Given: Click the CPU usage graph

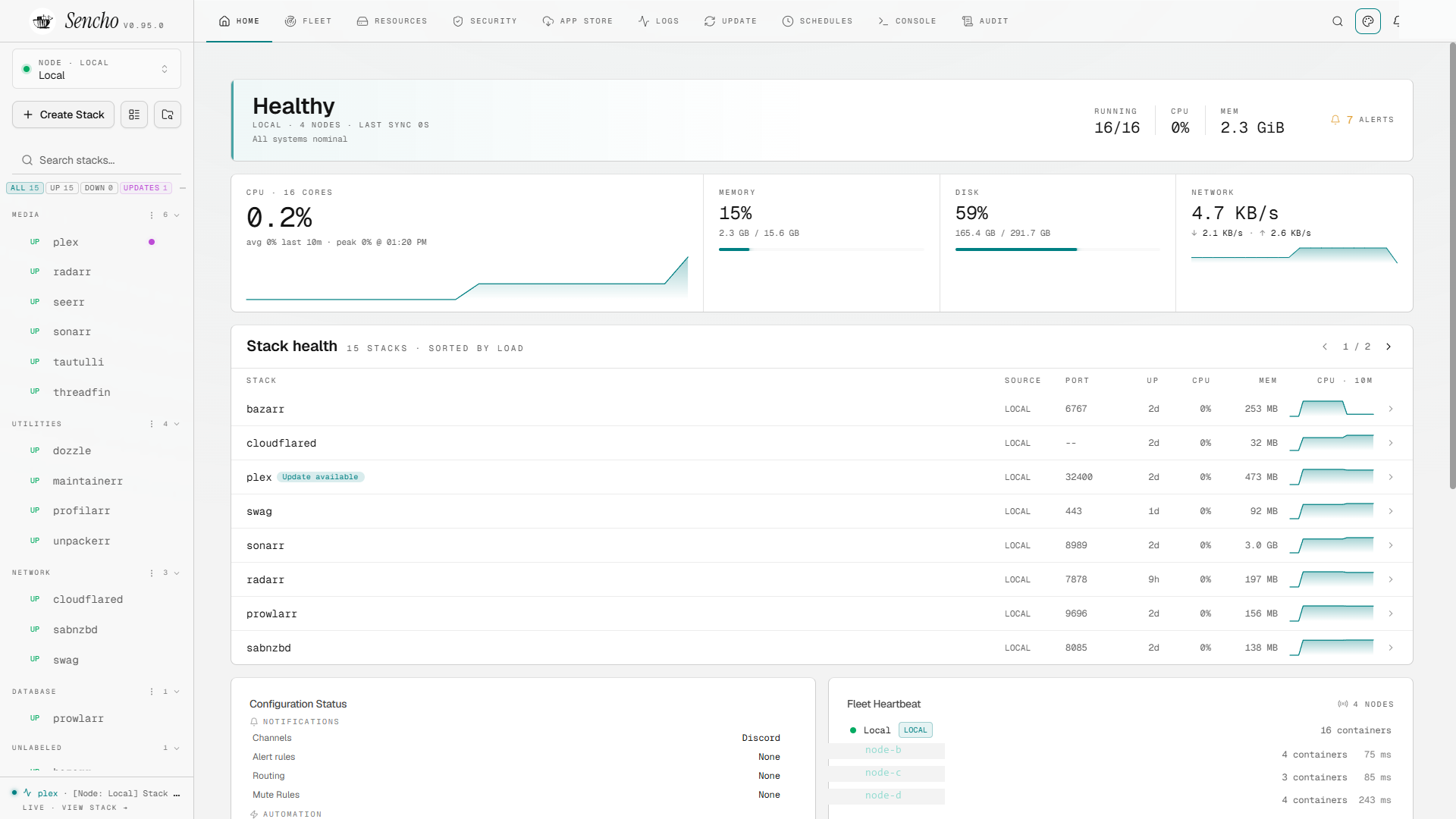Looking at the screenshot, I should pos(467,278).
